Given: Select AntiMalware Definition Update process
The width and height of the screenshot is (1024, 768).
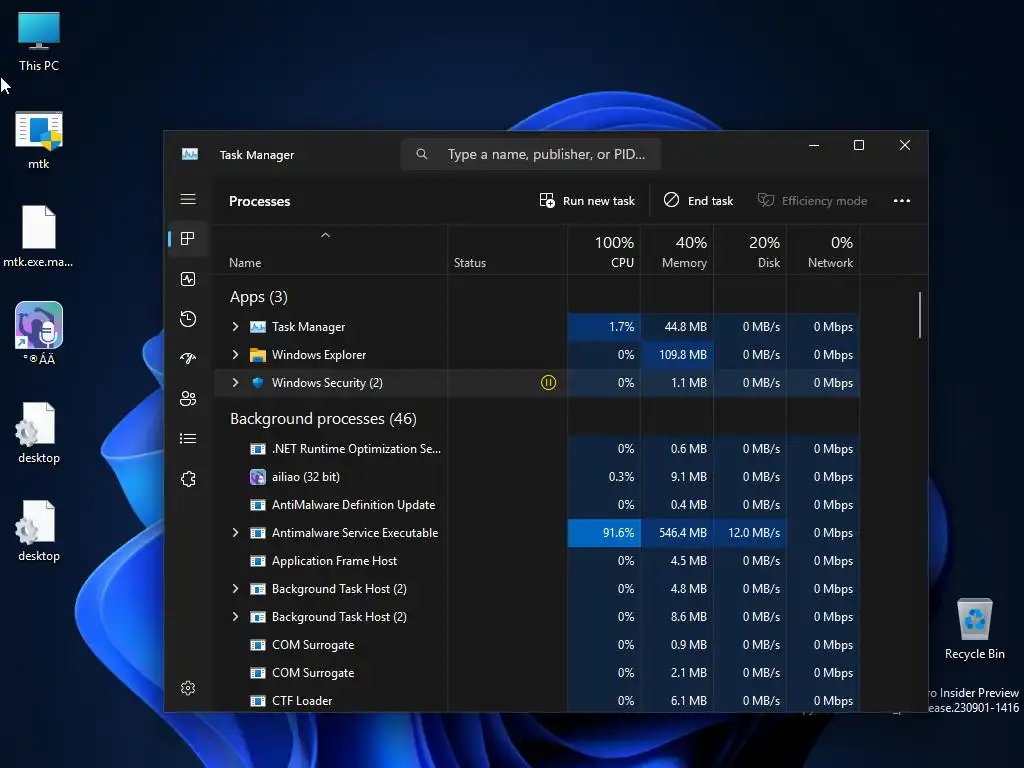Looking at the screenshot, I should (x=537, y=505).
